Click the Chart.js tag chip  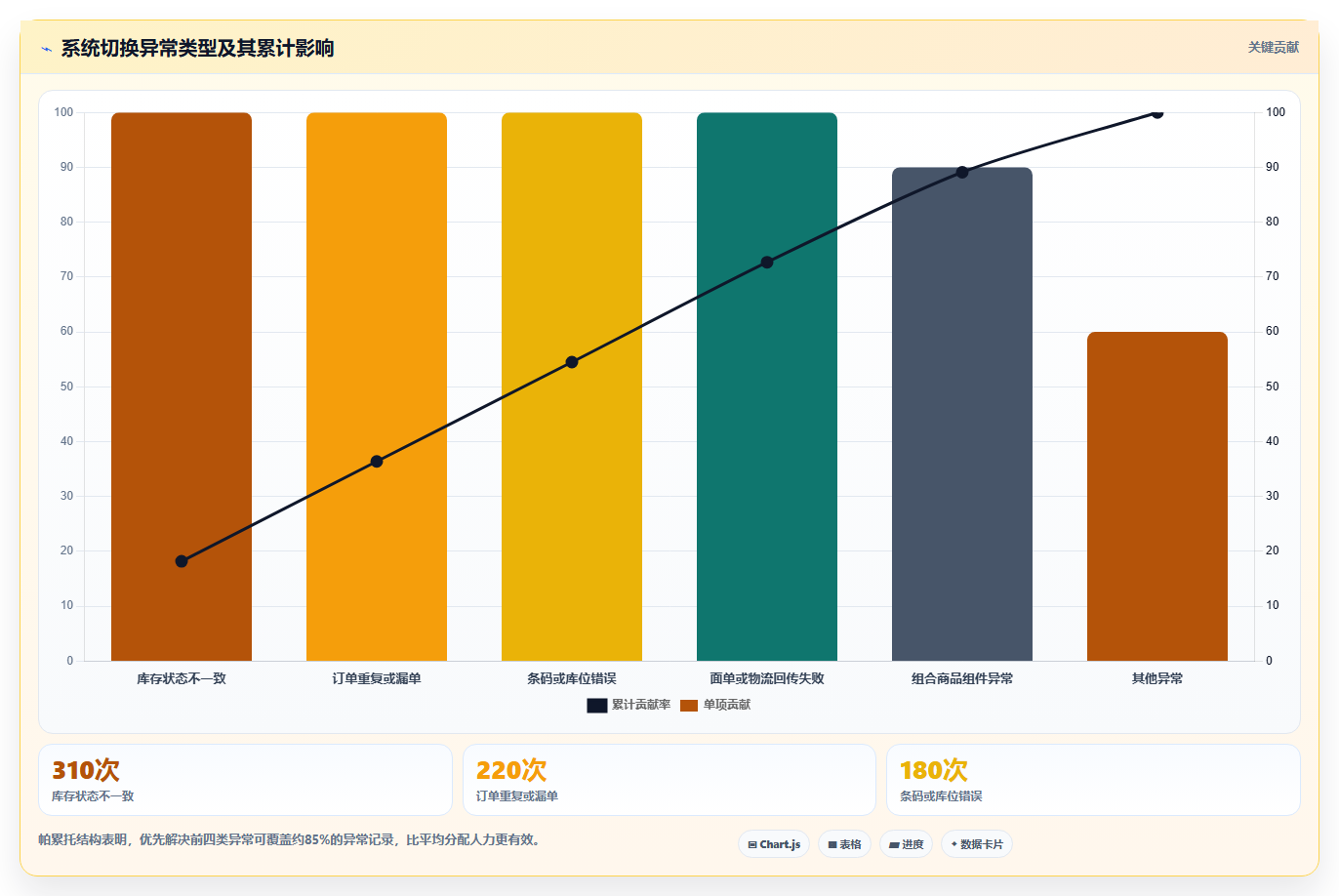click(774, 844)
